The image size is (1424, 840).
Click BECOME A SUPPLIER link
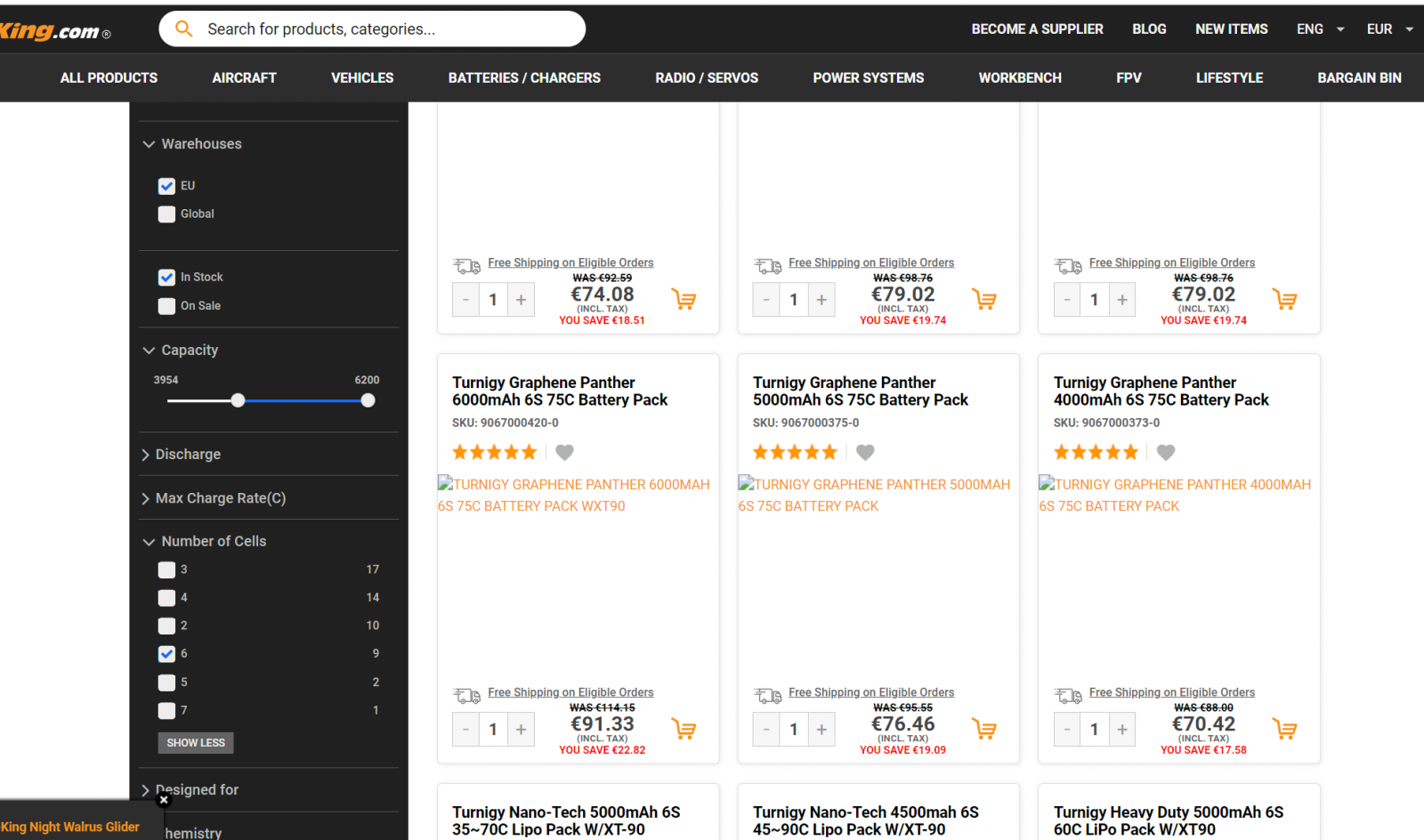pyautogui.click(x=1037, y=29)
